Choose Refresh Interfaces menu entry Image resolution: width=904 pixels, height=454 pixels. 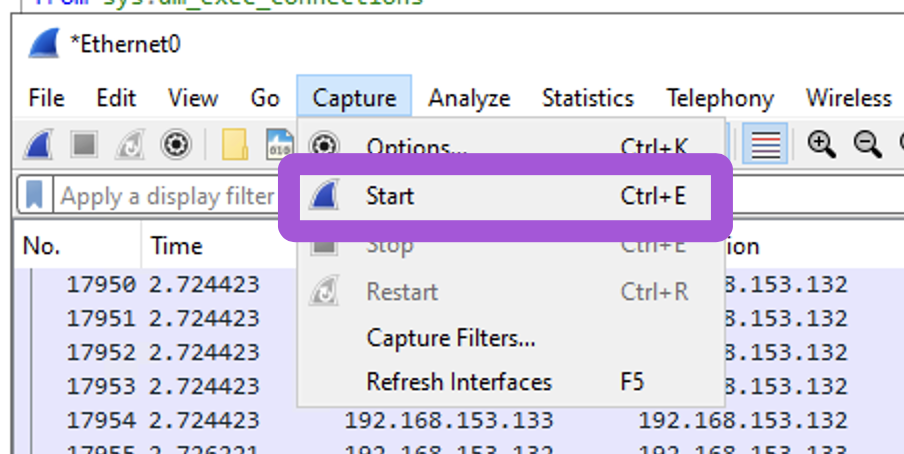point(510,382)
